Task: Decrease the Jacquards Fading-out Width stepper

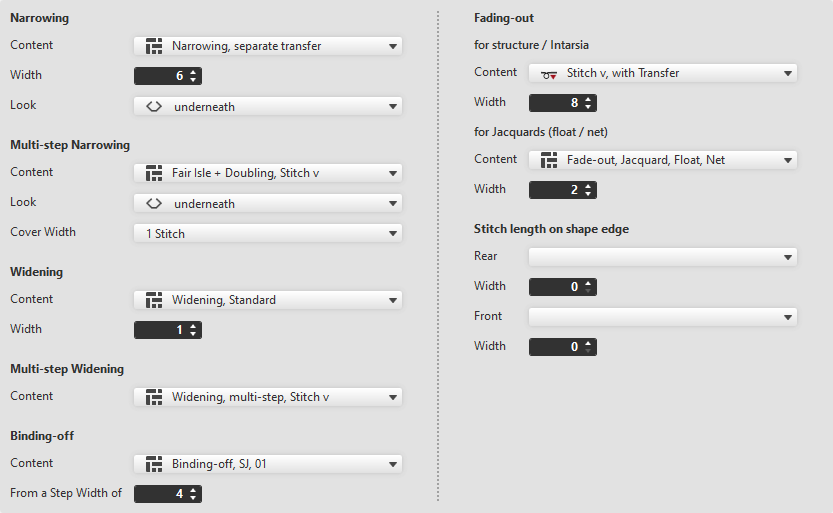Action: [x=588, y=193]
